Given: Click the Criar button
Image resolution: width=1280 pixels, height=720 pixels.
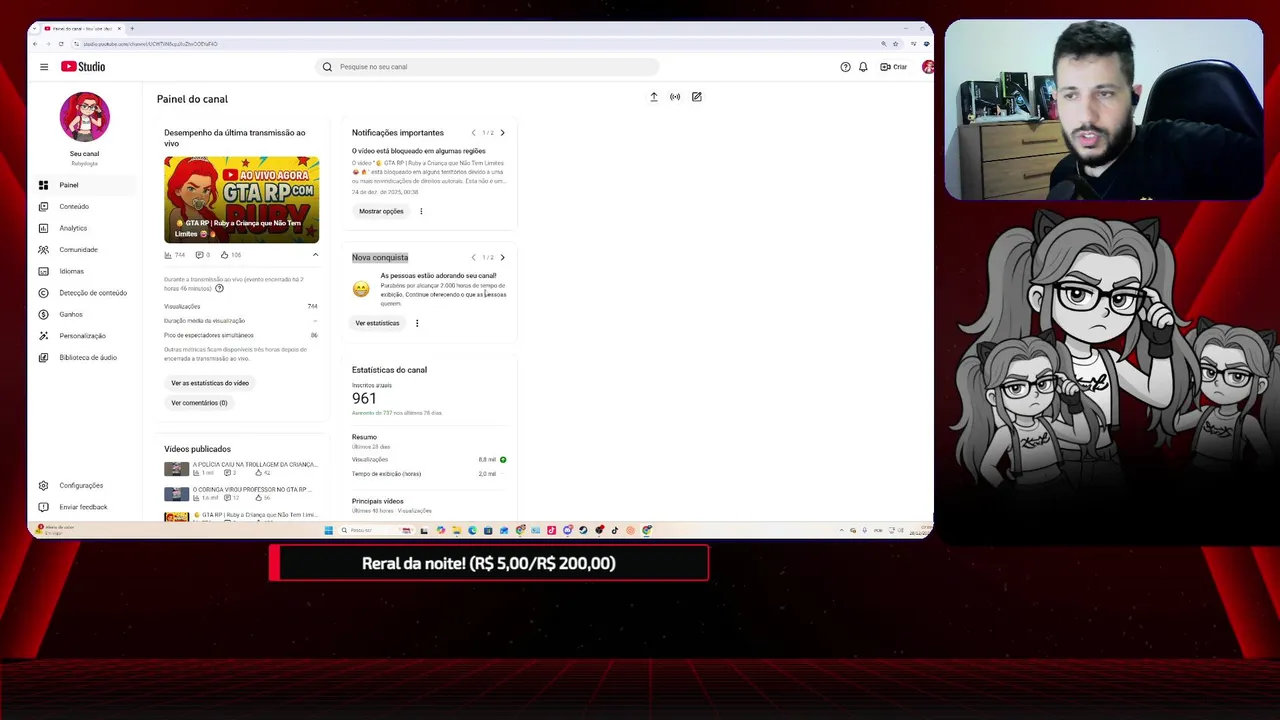Looking at the screenshot, I should point(893,67).
